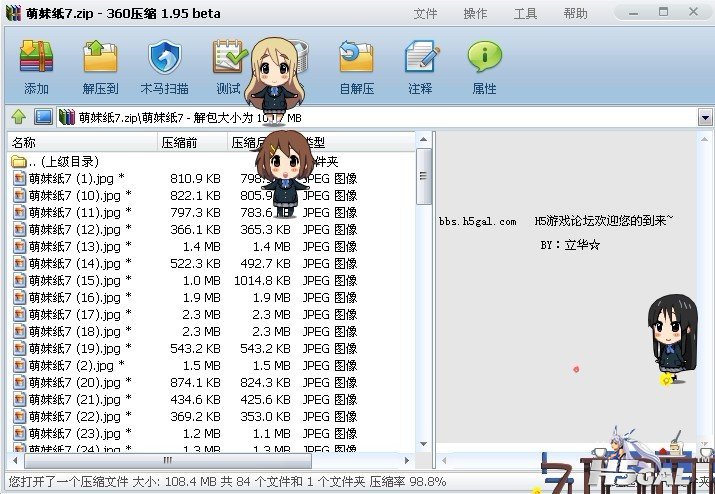This screenshot has width=715, height=494.
Task: Go up one level with green arrow icon
Action: coord(19,117)
